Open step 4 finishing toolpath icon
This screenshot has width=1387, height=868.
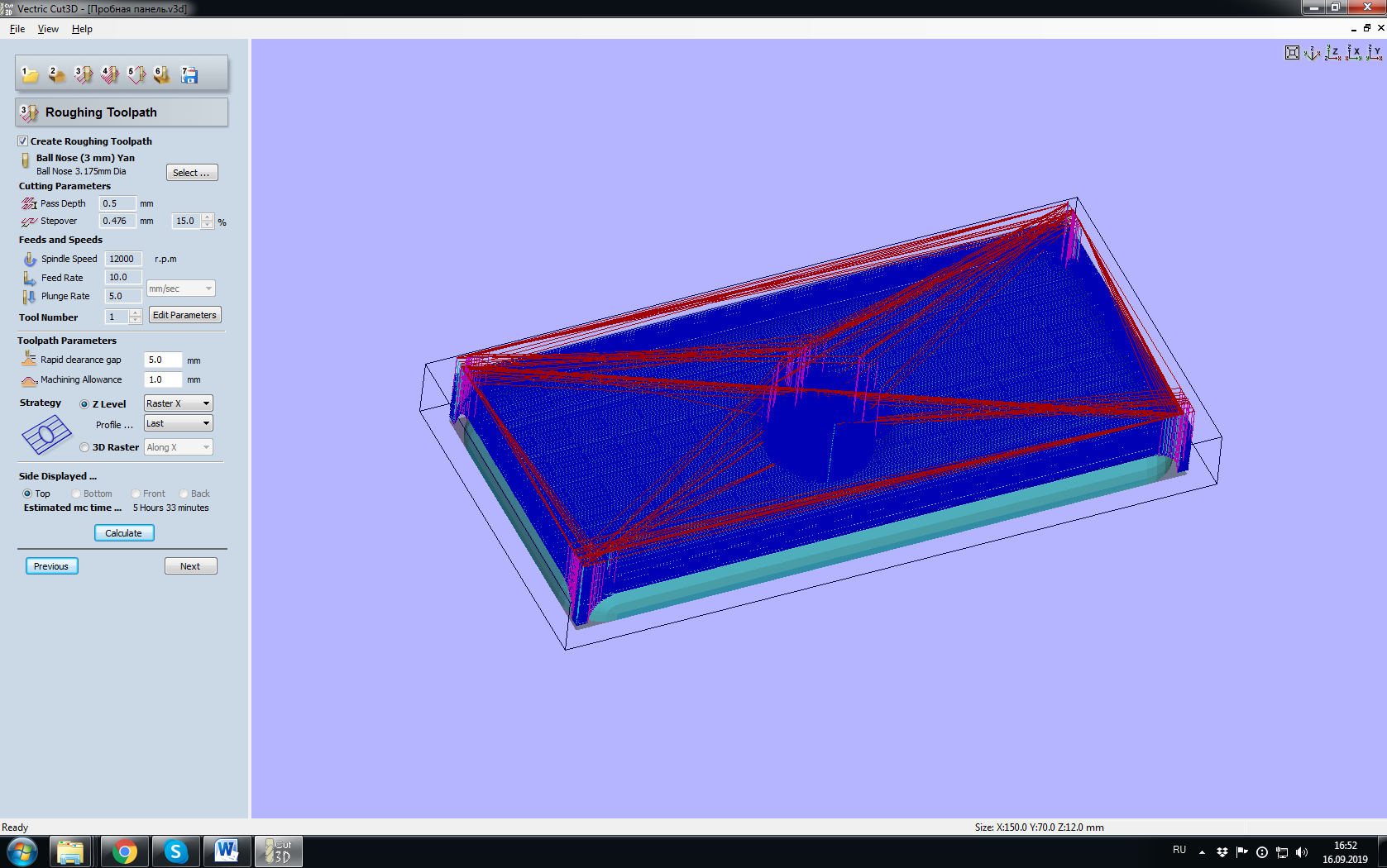coord(109,75)
